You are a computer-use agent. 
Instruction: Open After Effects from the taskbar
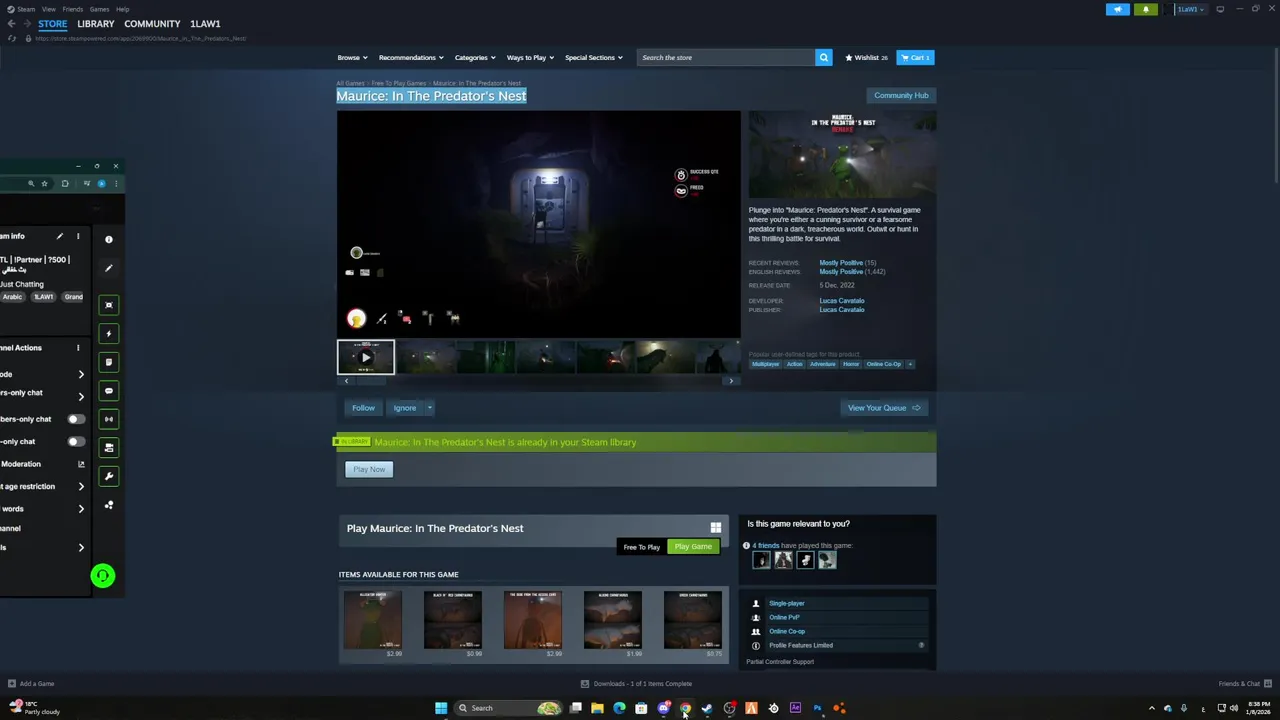(x=795, y=708)
